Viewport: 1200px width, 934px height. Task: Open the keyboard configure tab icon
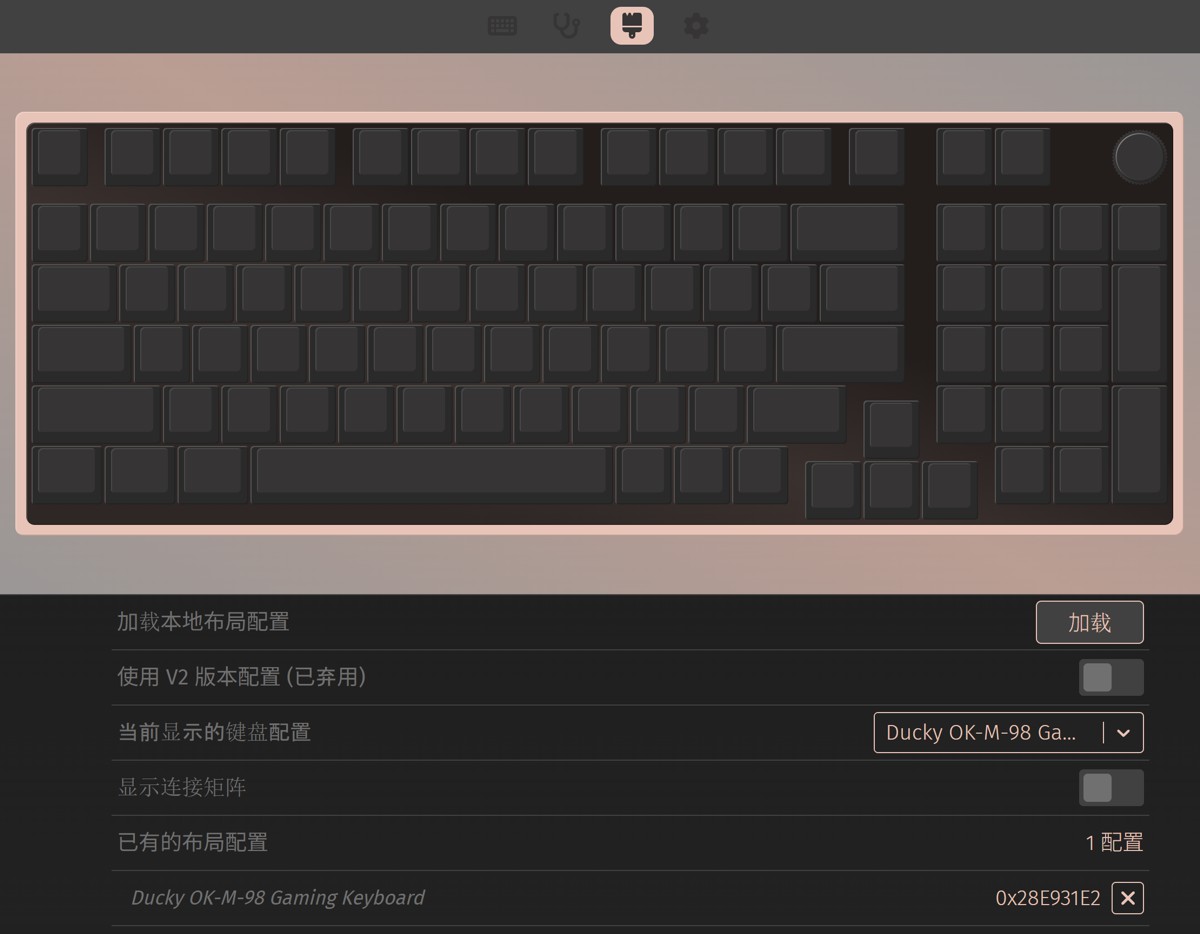point(502,26)
